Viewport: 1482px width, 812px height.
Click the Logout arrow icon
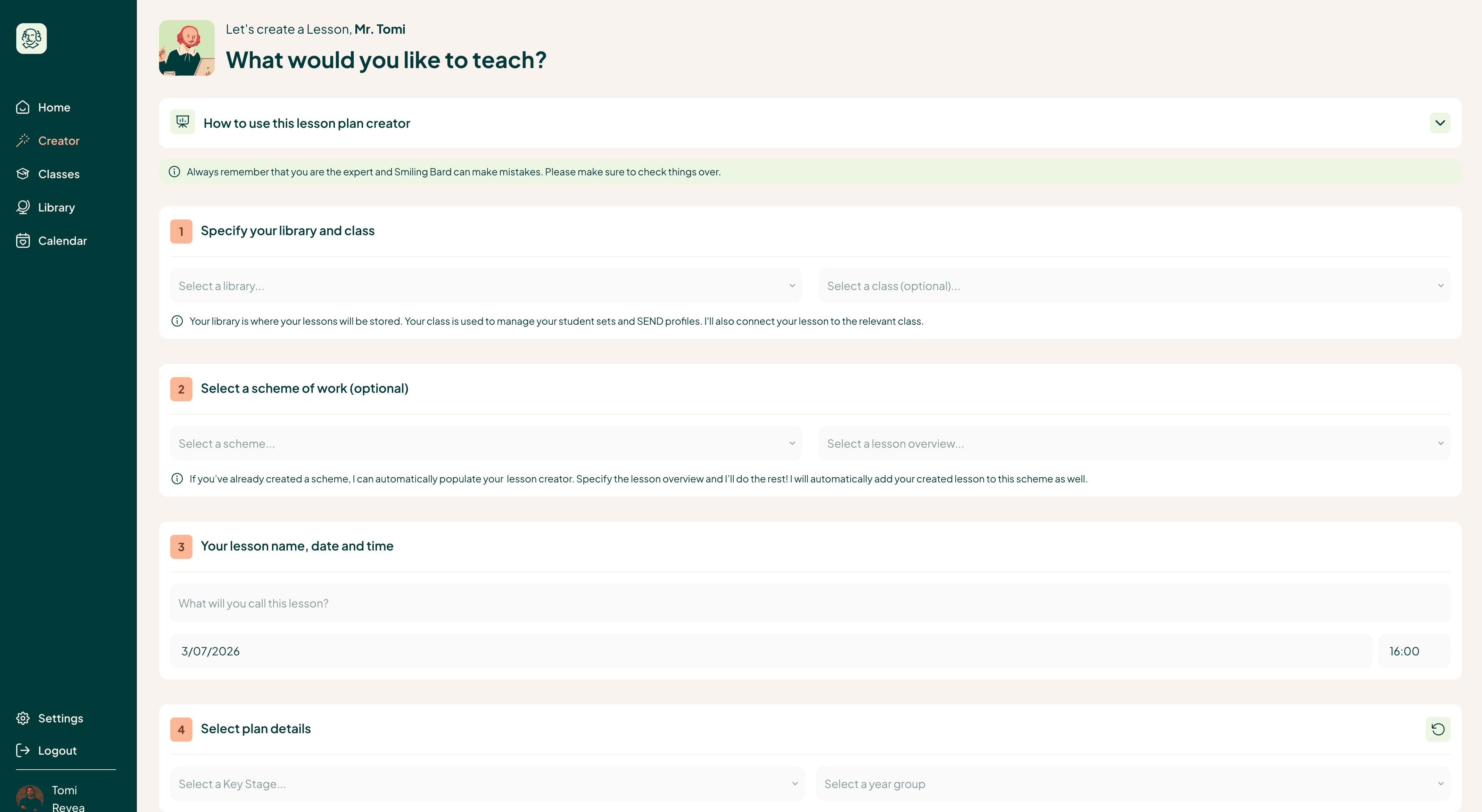[x=23, y=751]
